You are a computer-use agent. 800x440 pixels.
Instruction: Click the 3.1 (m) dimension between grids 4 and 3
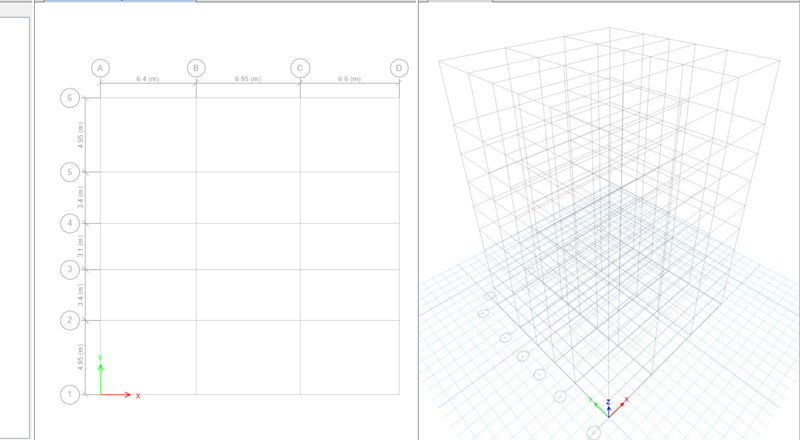click(81, 246)
